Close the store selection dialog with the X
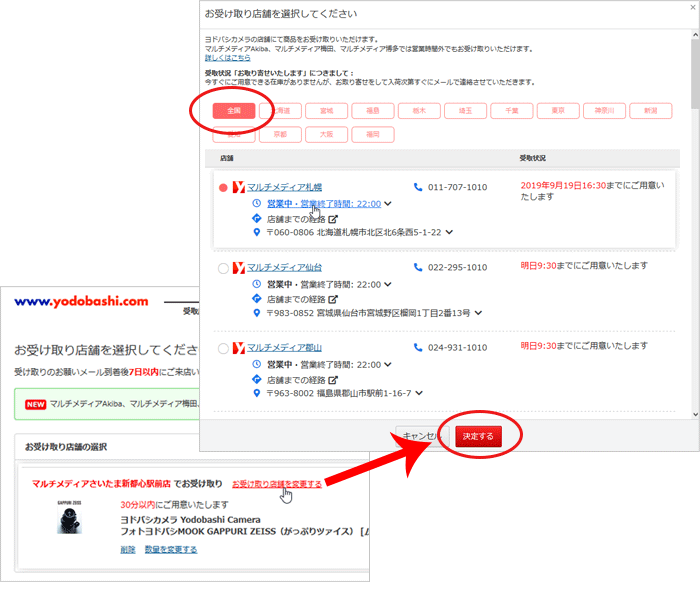The image size is (700, 600). (693, 8)
